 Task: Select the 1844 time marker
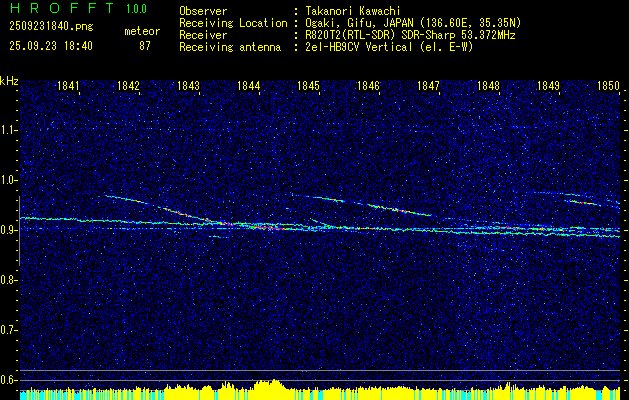coord(248,86)
